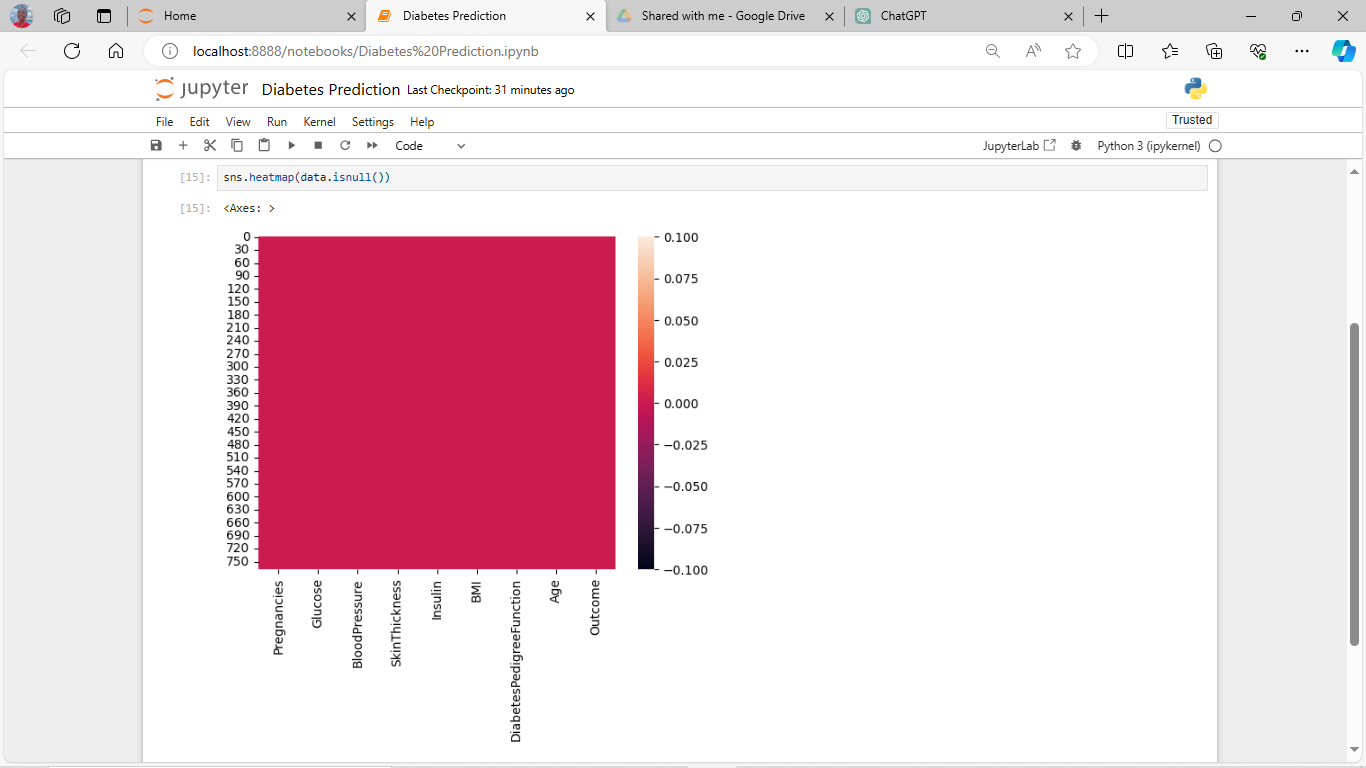Click the kernel status circle indicator

[1215, 146]
